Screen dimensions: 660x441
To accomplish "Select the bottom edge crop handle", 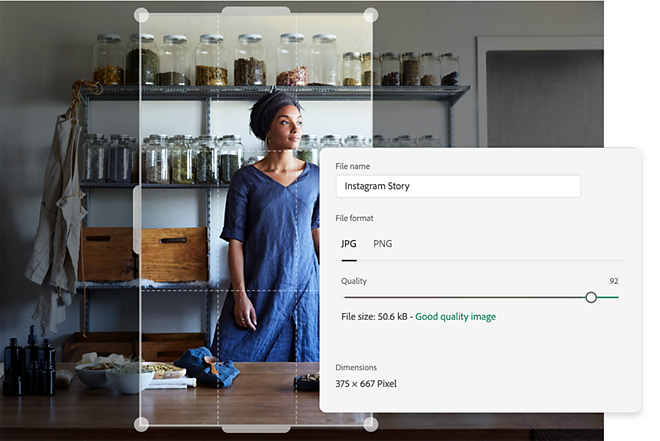I will (x=256, y=429).
